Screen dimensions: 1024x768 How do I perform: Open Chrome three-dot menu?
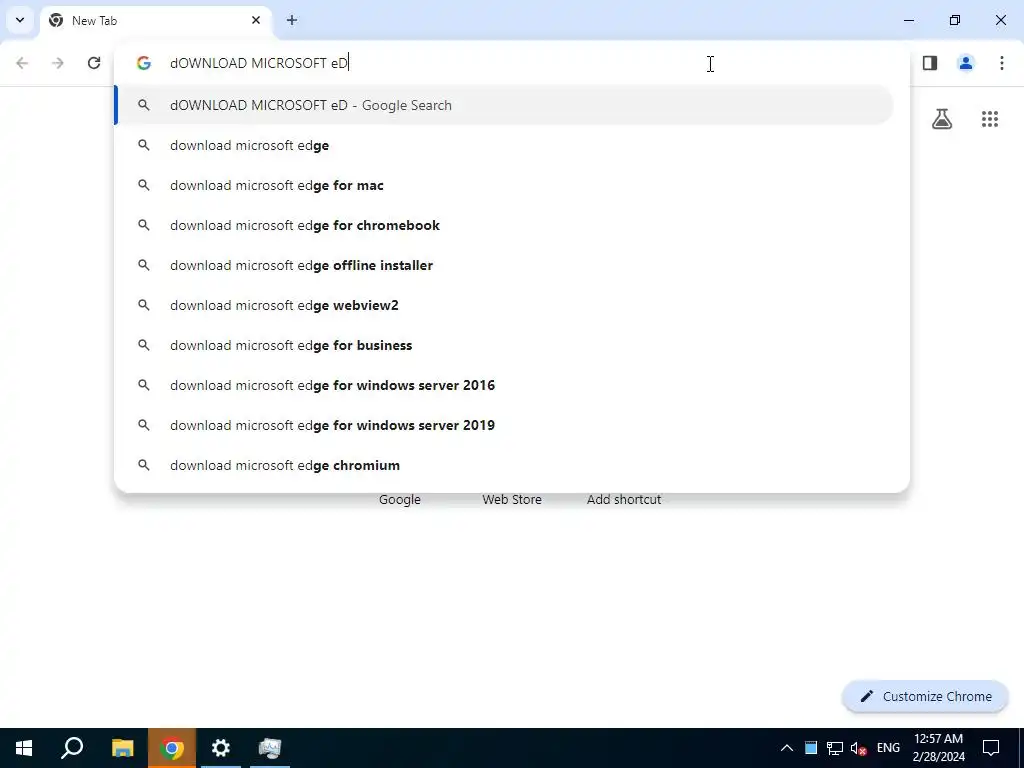click(x=1002, y=63)
